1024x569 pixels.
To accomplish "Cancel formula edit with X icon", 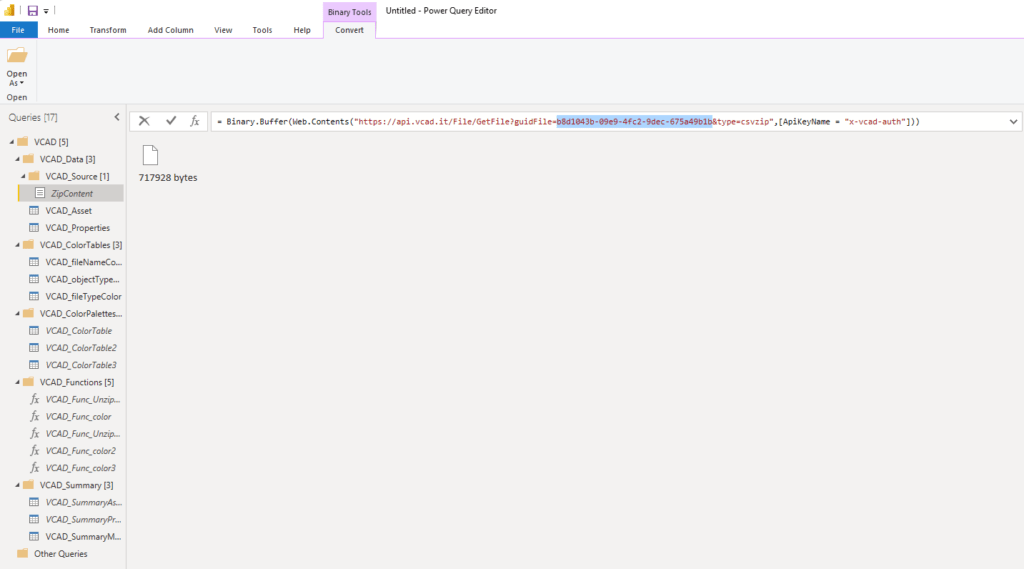I will [144, 120].
